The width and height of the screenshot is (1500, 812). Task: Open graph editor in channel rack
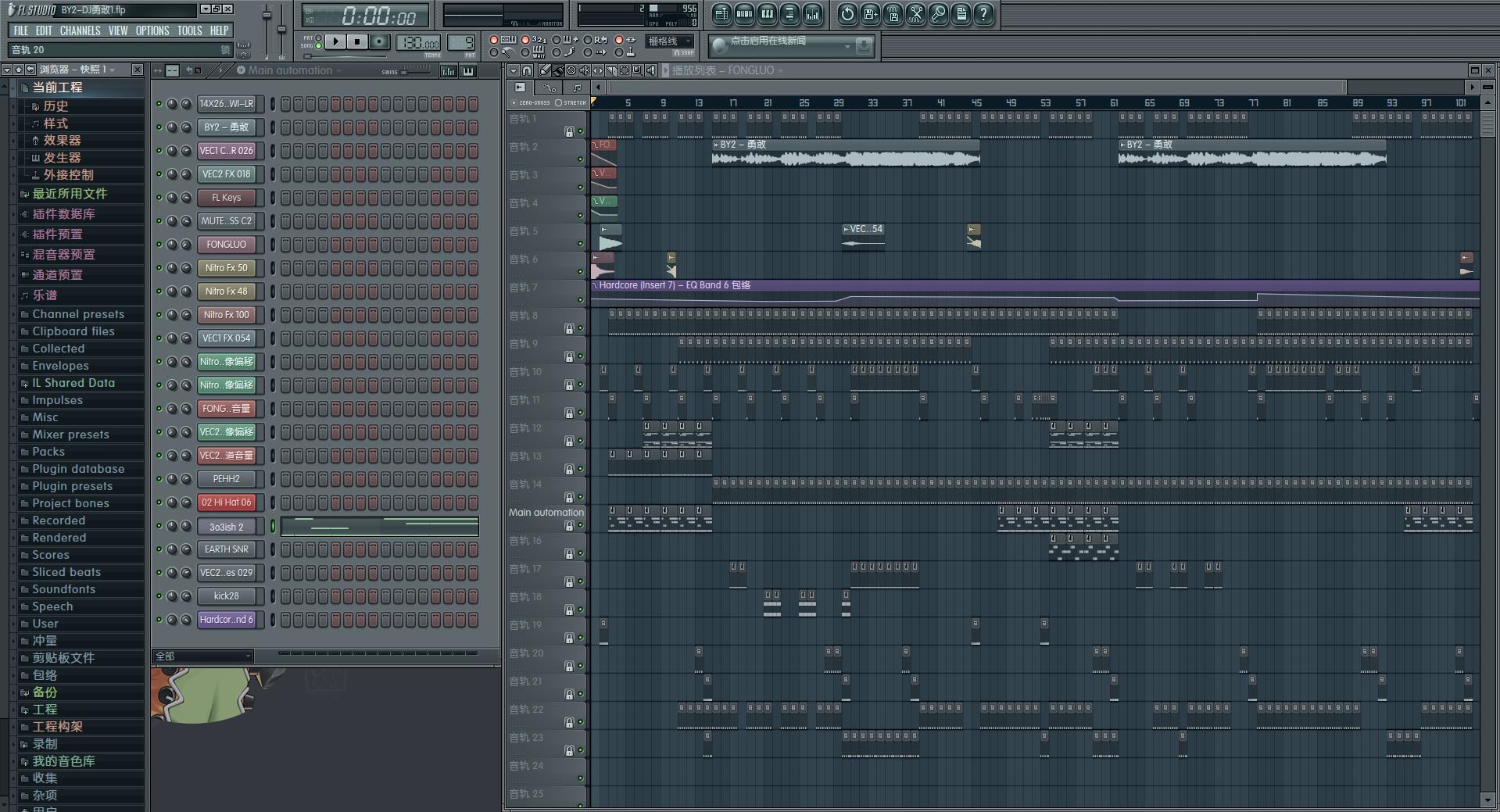pos(448,71)
